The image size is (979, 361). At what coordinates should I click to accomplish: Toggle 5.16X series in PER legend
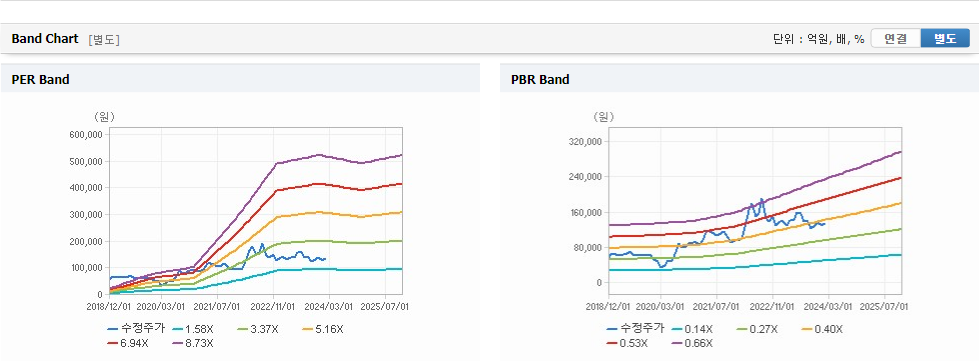(322, 329)
